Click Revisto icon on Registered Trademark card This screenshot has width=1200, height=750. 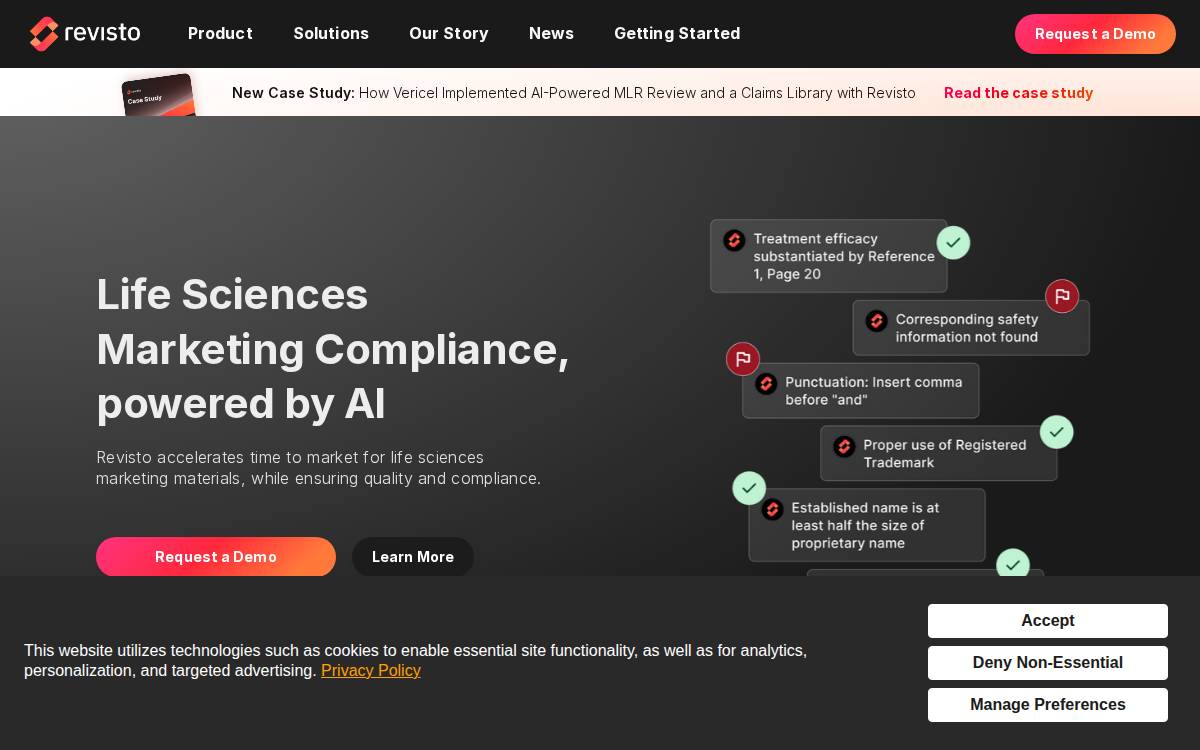[x=844, y=446]
